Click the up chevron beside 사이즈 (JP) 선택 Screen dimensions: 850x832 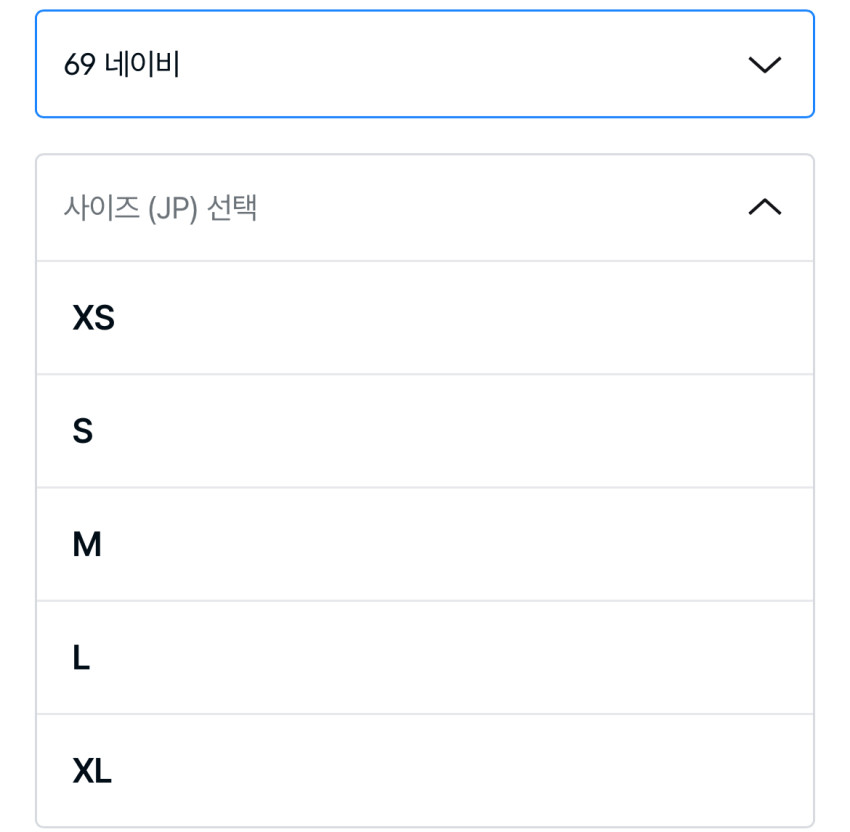click(x=764, y=207)
